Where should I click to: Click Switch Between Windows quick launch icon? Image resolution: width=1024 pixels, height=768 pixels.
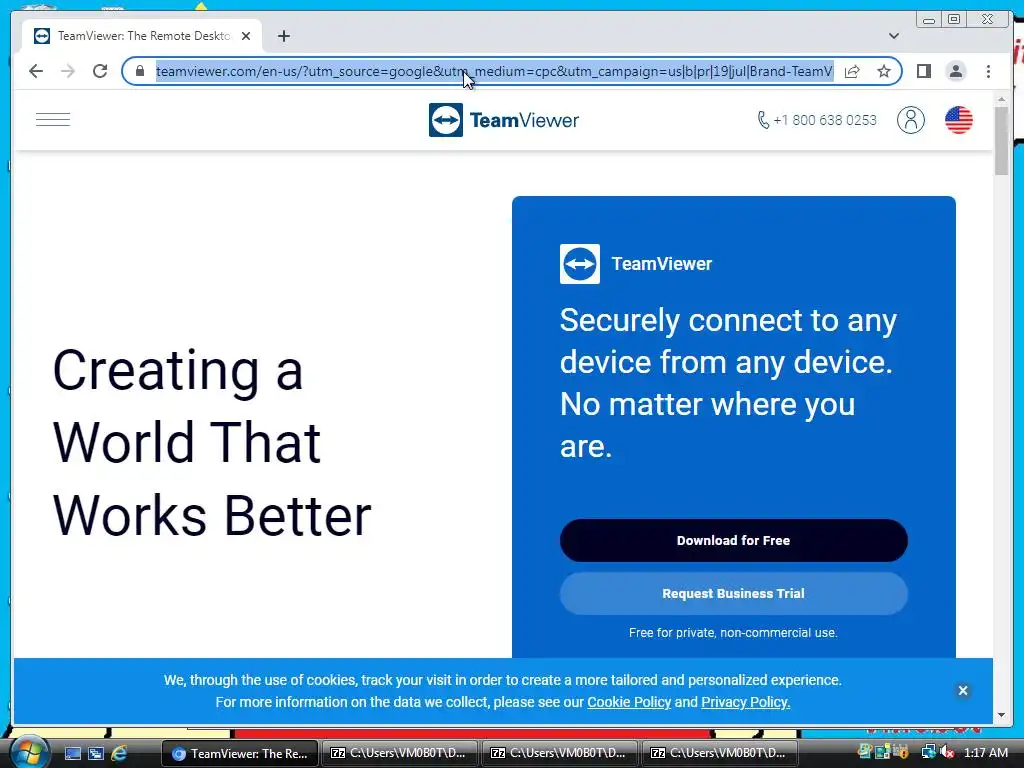pyautogui.click(x=96, y=753)
